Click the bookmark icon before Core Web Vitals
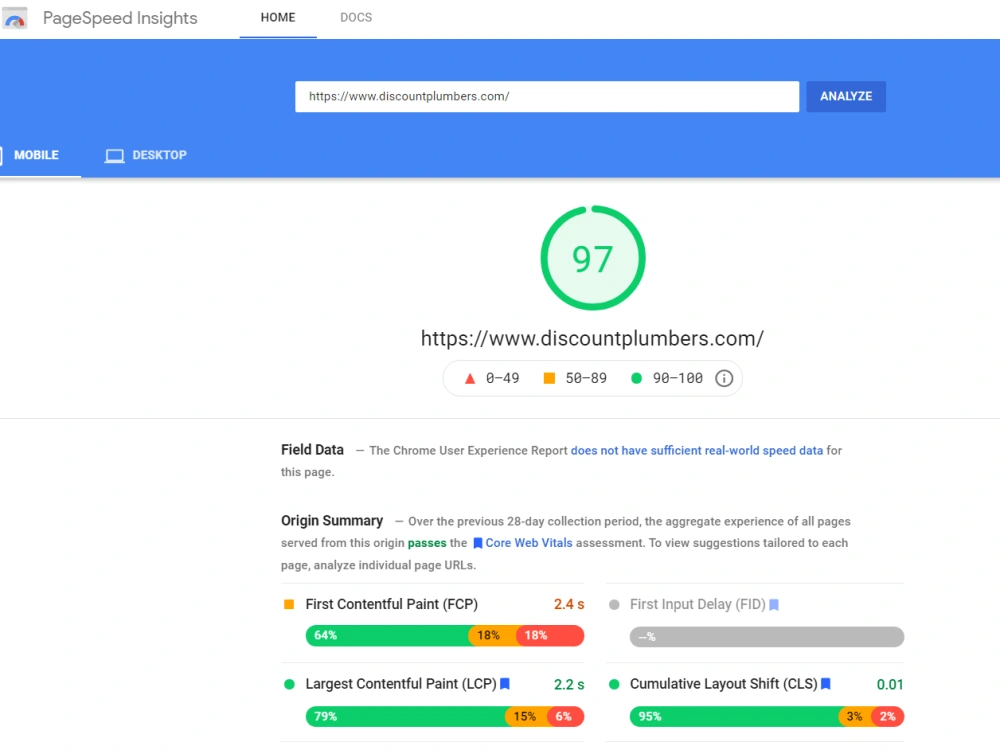The image size is (1000, 750). click(478, 543)
